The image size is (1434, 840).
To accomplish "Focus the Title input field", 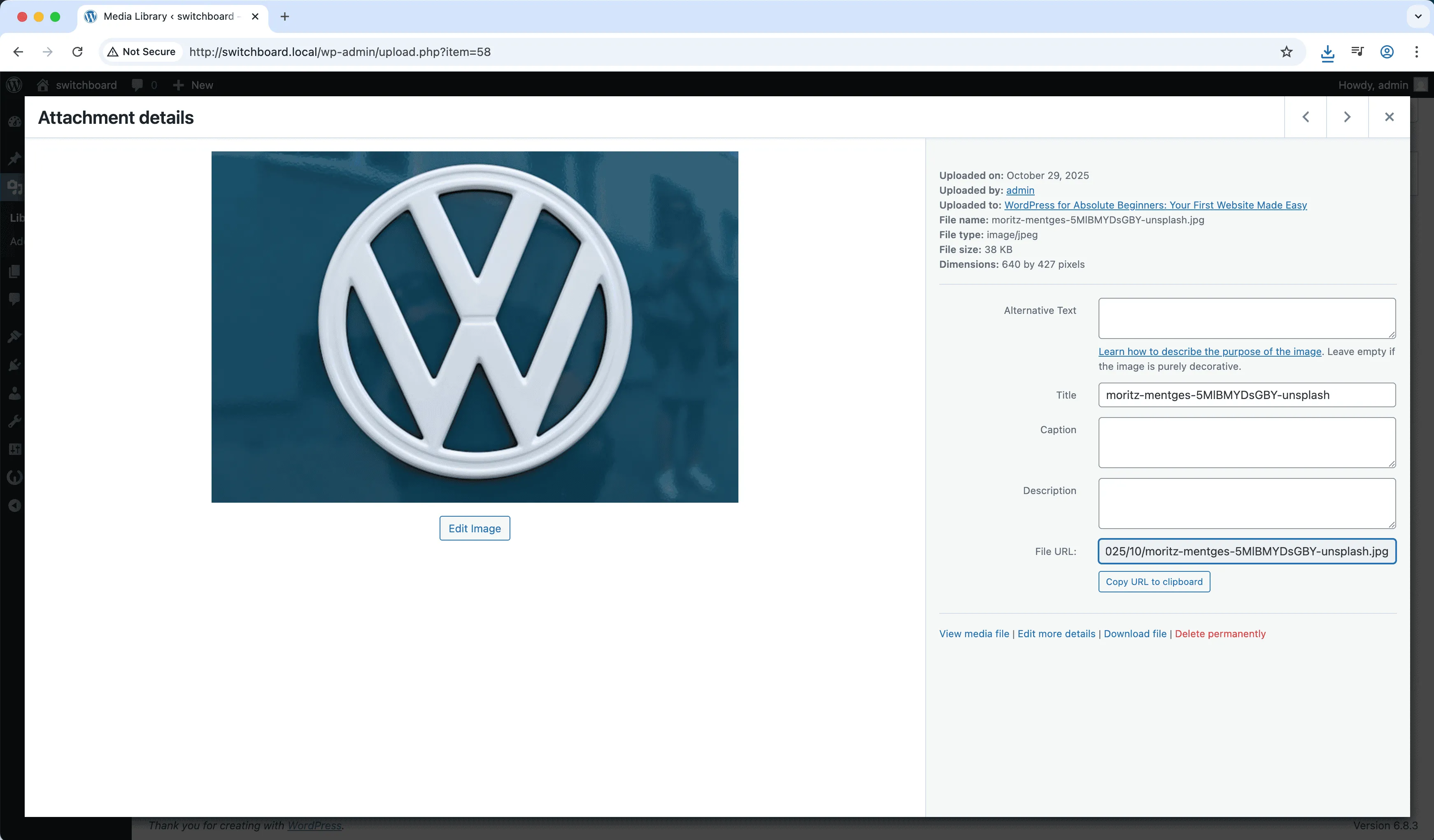I will click(1246, 394).
